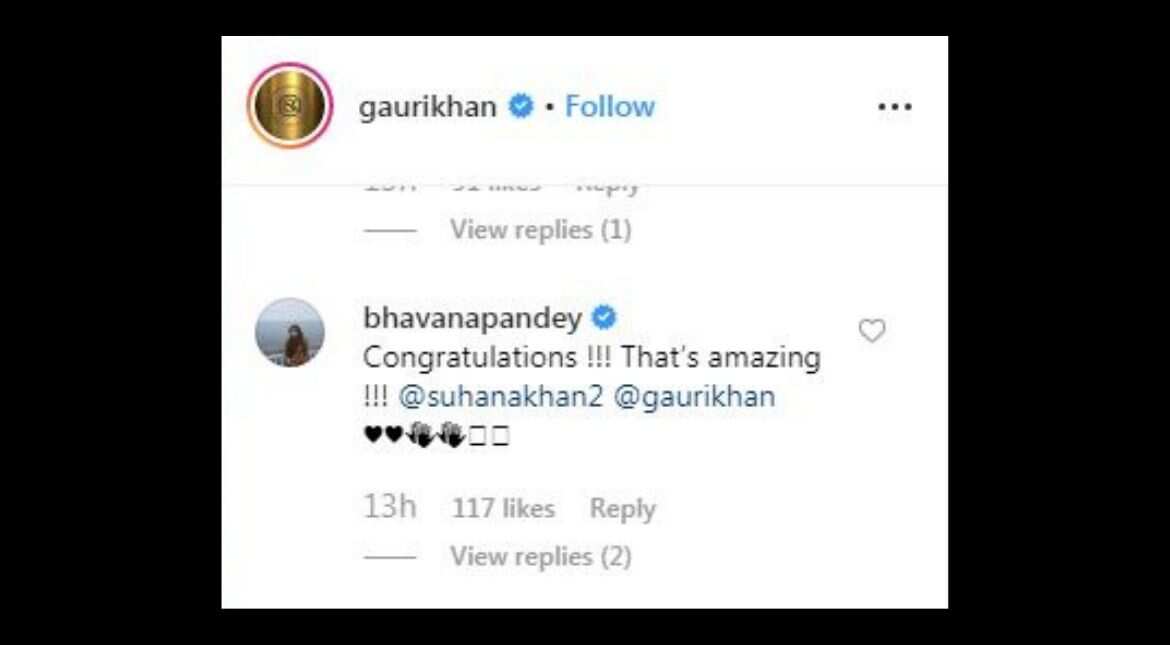Open bhavanapandey's profile avatar
This screenshot has width=1170, height=645.
point(290,332)
